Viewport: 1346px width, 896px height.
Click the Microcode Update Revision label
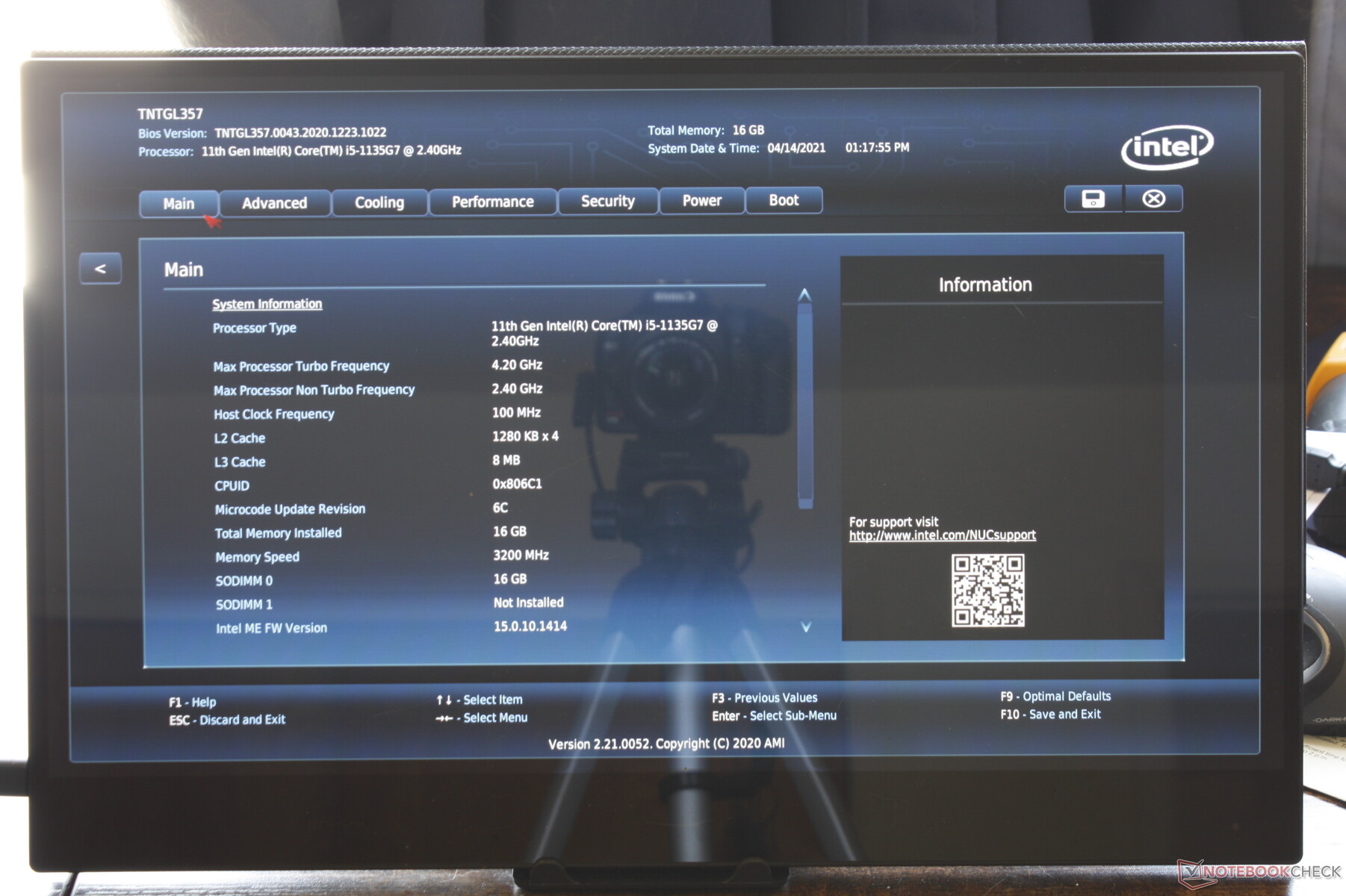click(290, 509)
